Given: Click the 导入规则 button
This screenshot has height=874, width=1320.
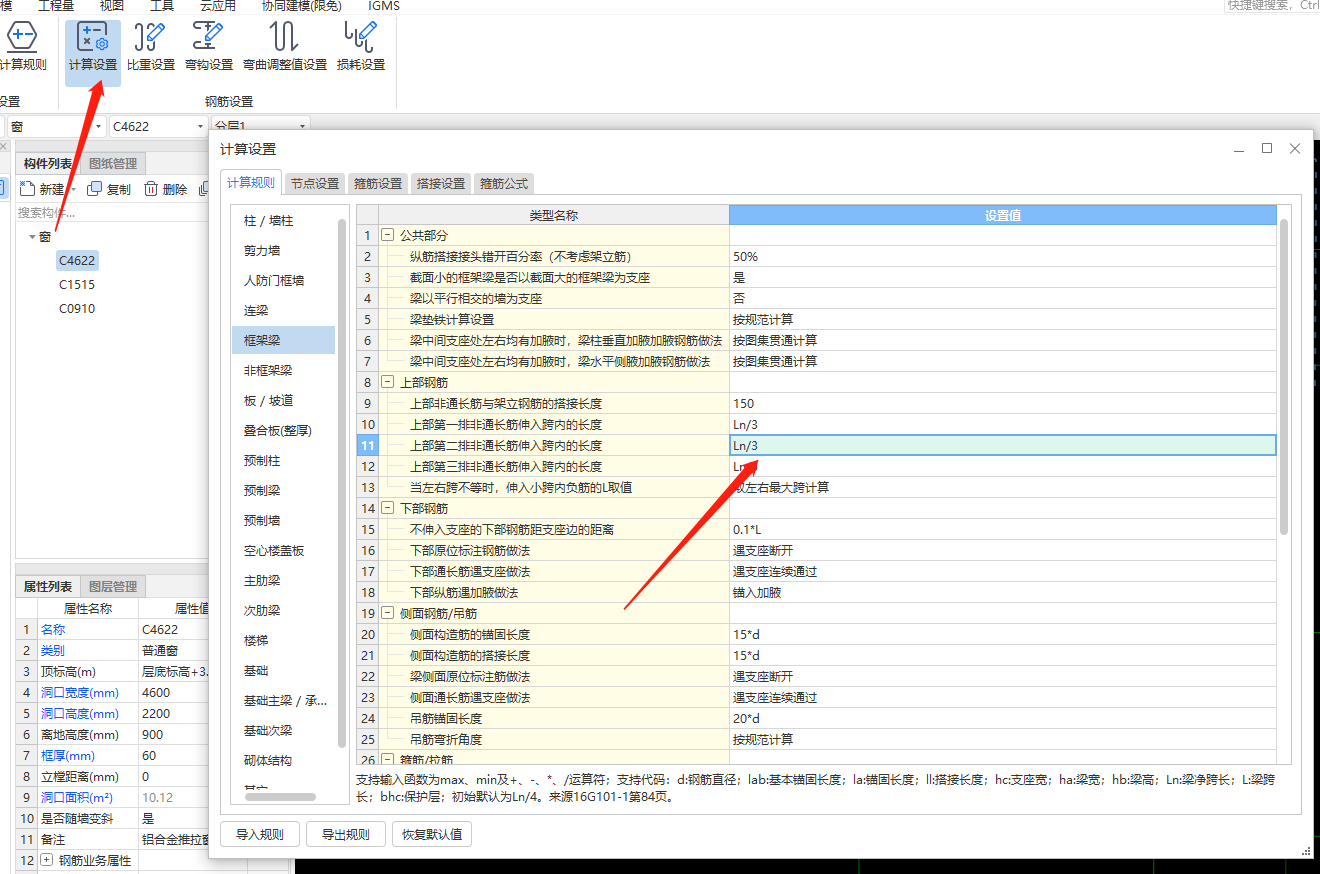Looking at the screenshot, I should [x=260, y=834].
